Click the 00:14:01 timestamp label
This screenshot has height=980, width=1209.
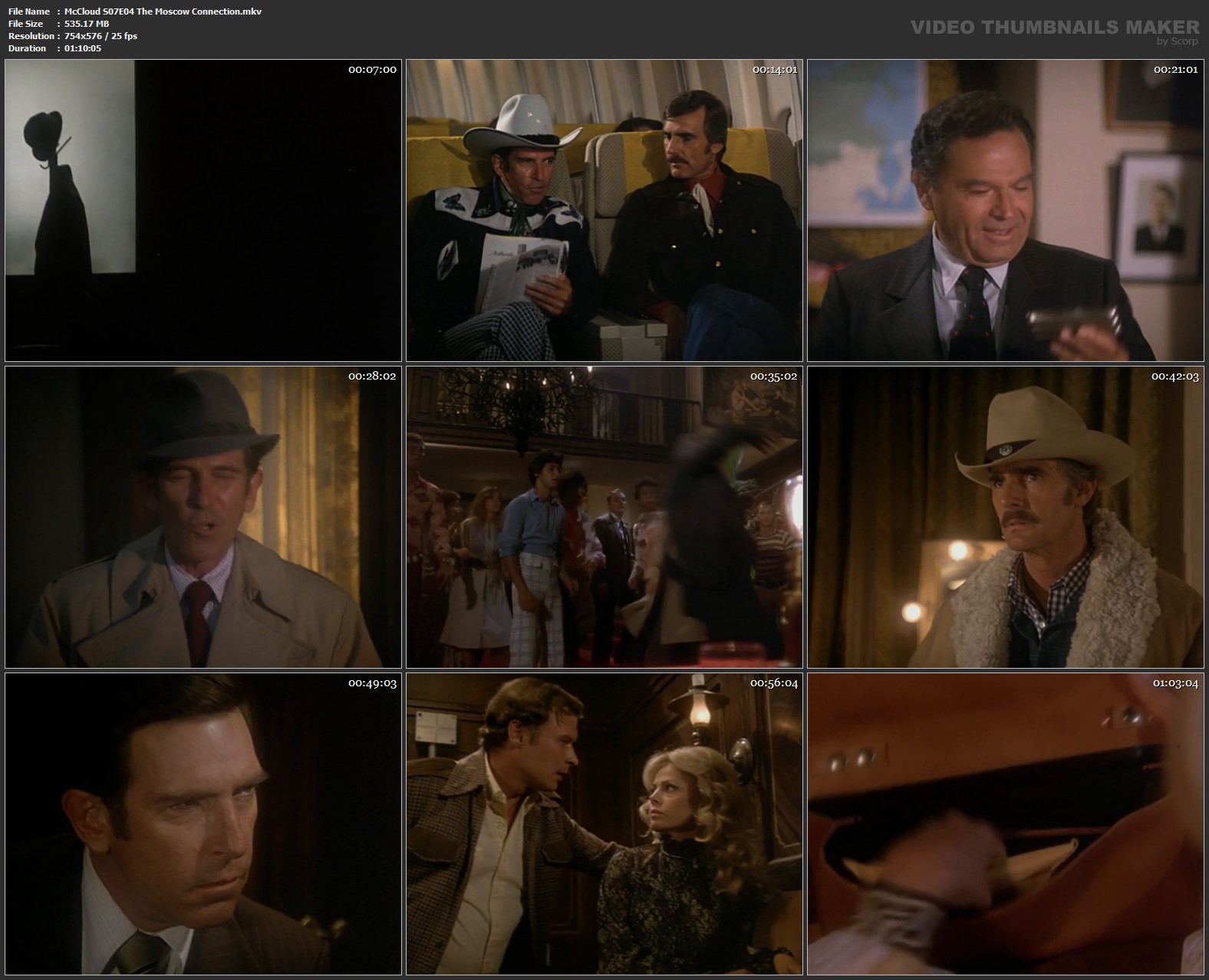pyautogui.click(x=775, y=70)
